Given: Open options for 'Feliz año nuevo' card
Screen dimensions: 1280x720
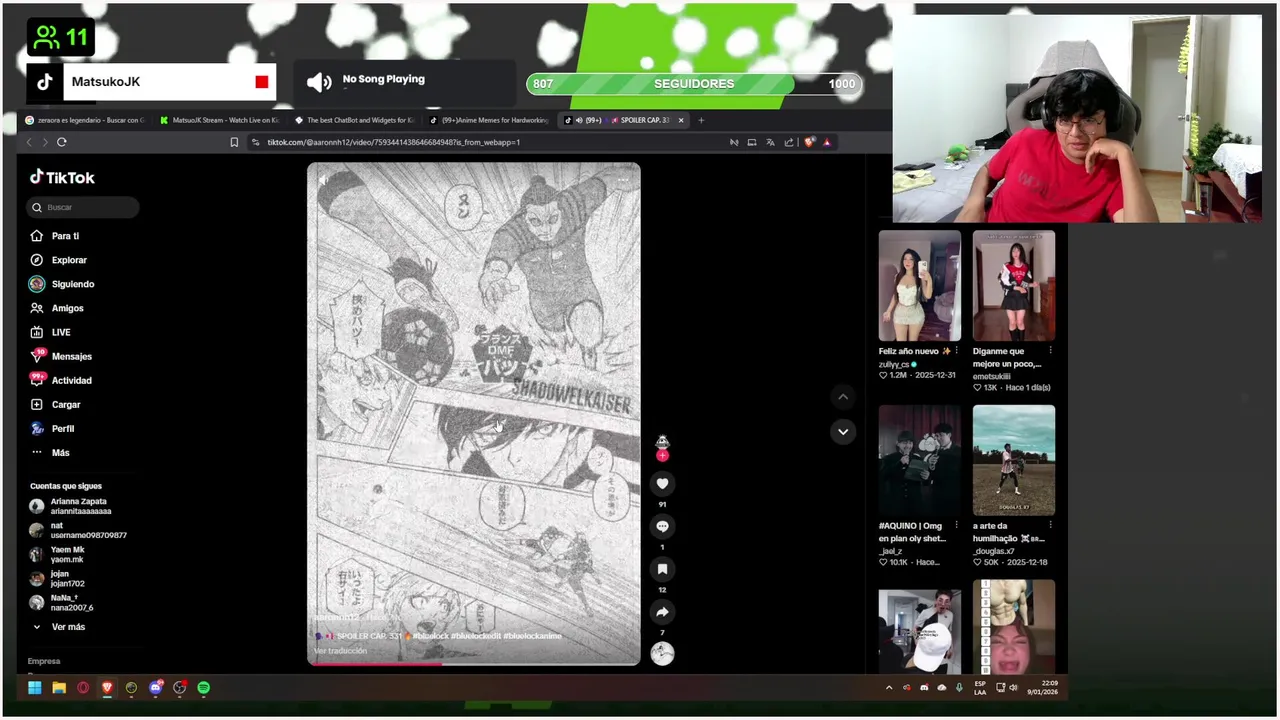Looking at the screenshot, I should click(956, 352).
